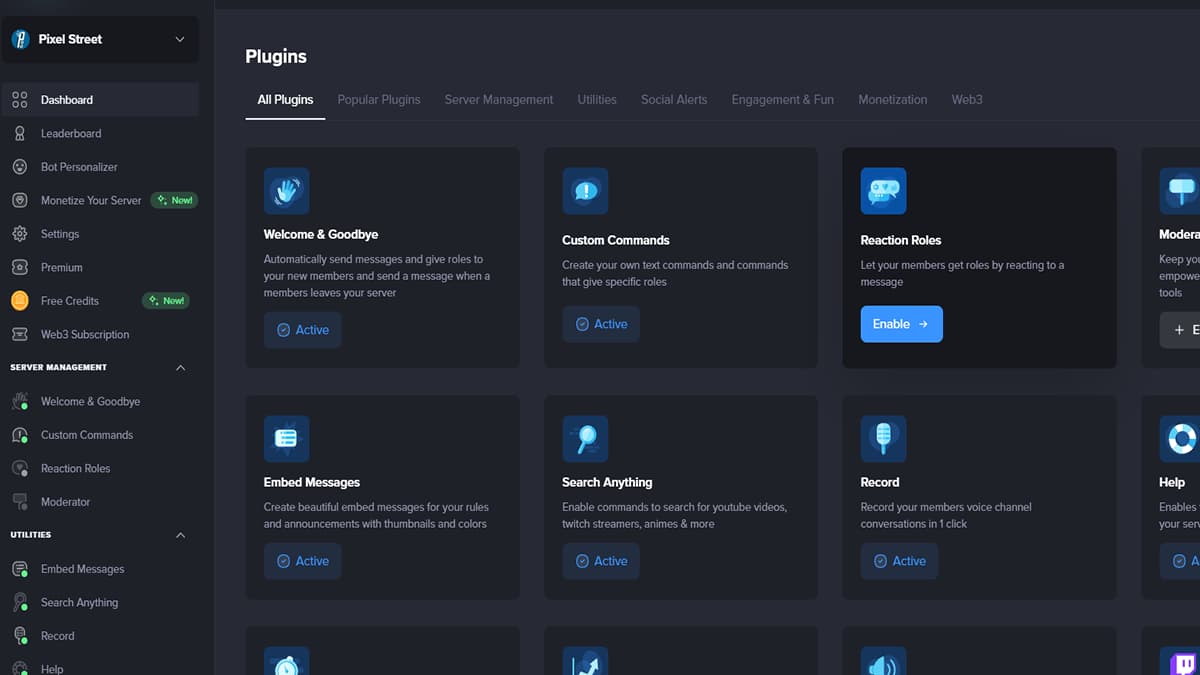Select the Reaction Roles icon
The width and height of the screenshot is (1200, 675).
[x=883, y=190]
